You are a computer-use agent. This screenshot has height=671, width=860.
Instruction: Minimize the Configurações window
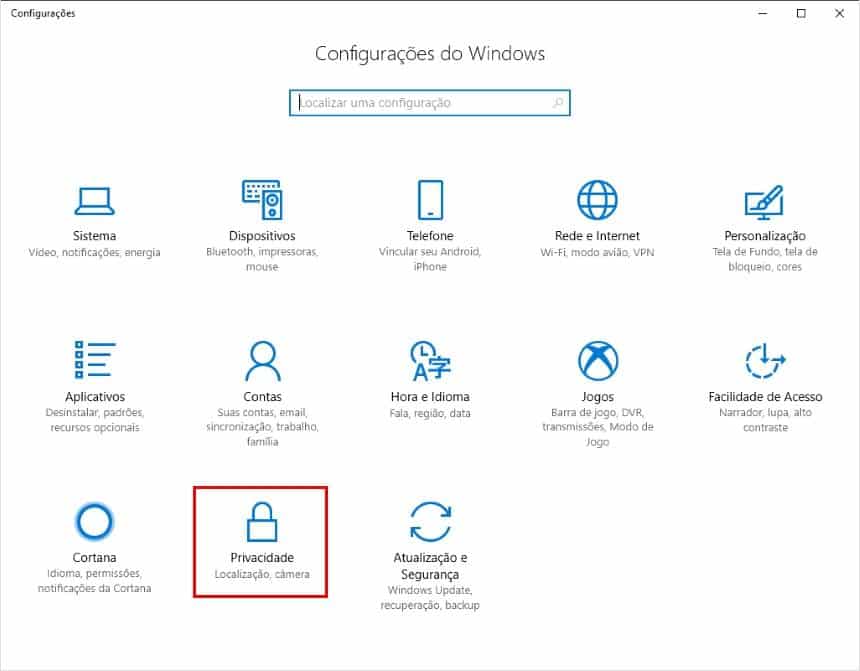763,13
